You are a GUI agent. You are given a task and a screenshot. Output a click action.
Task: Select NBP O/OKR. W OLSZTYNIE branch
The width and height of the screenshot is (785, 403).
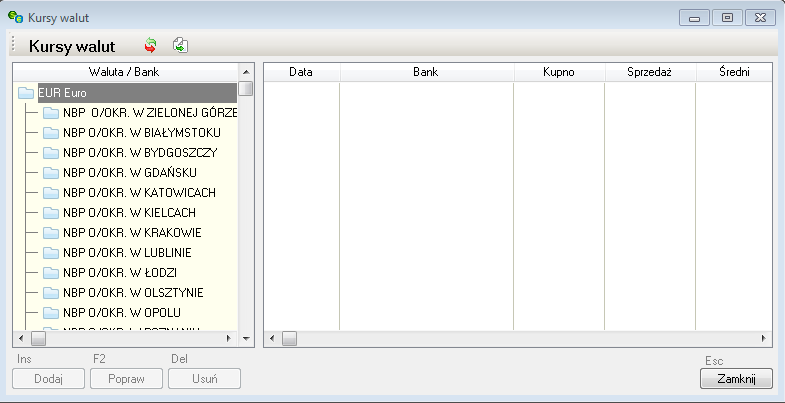pos(133,293)
